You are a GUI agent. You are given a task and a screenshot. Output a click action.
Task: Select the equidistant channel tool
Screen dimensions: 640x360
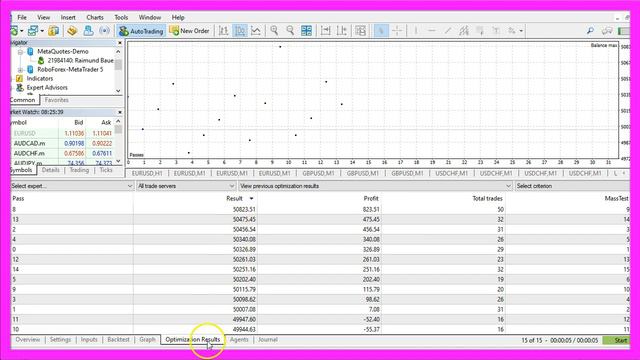464,31
